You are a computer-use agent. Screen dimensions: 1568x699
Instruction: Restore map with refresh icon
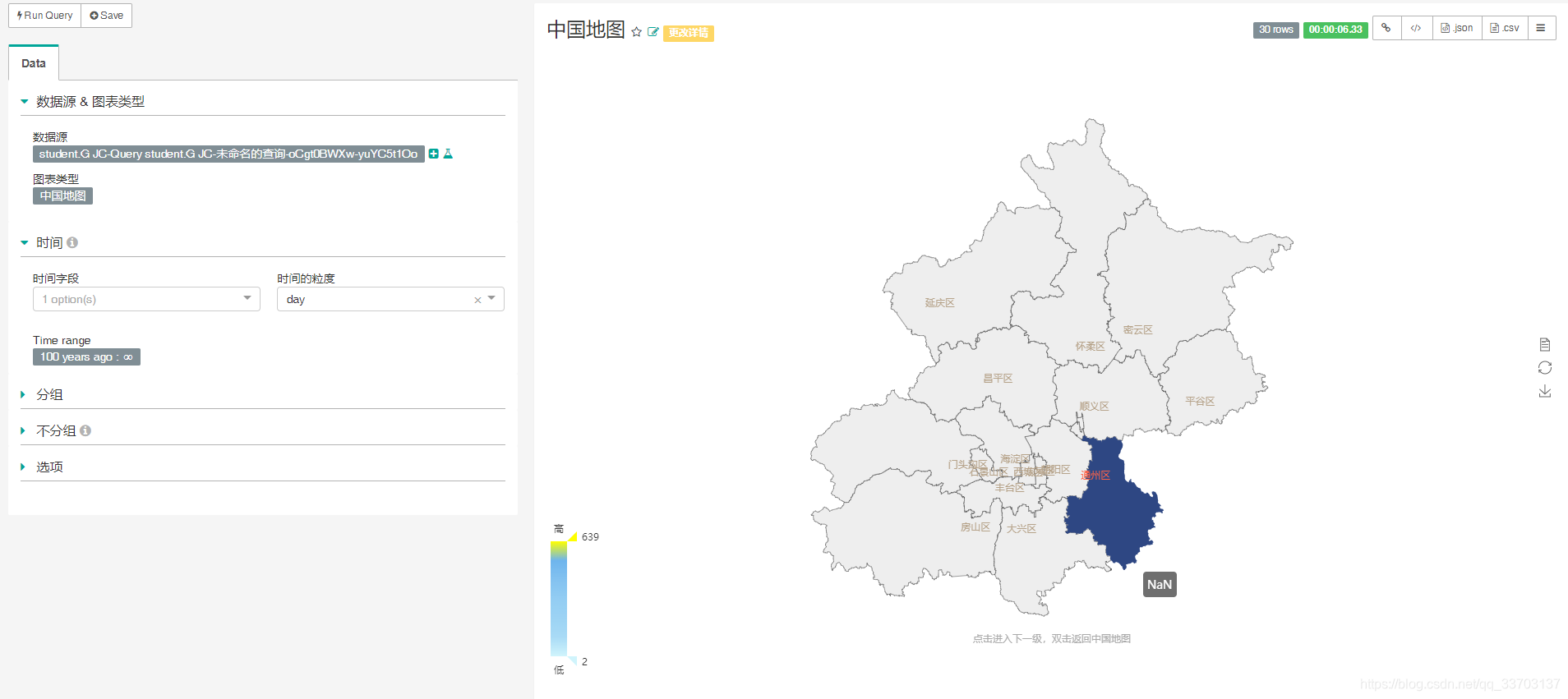coord(1545,367)
